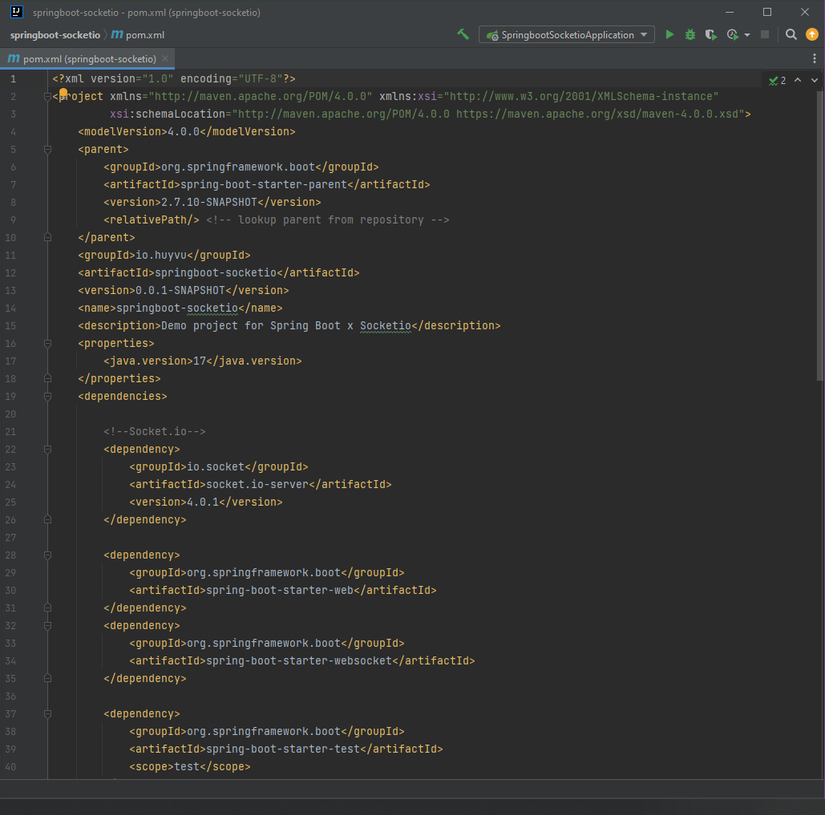Build the project using the hammer icon

(x=462, y=33)
